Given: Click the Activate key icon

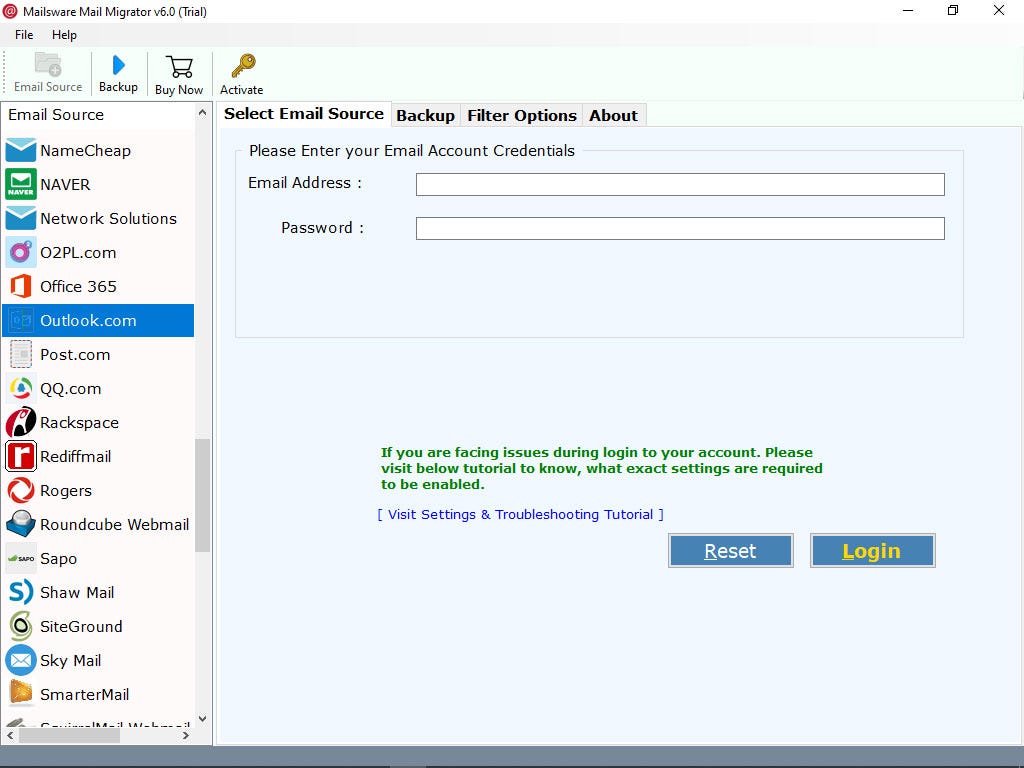Looking at the screenshot, I should click(243, 66).
